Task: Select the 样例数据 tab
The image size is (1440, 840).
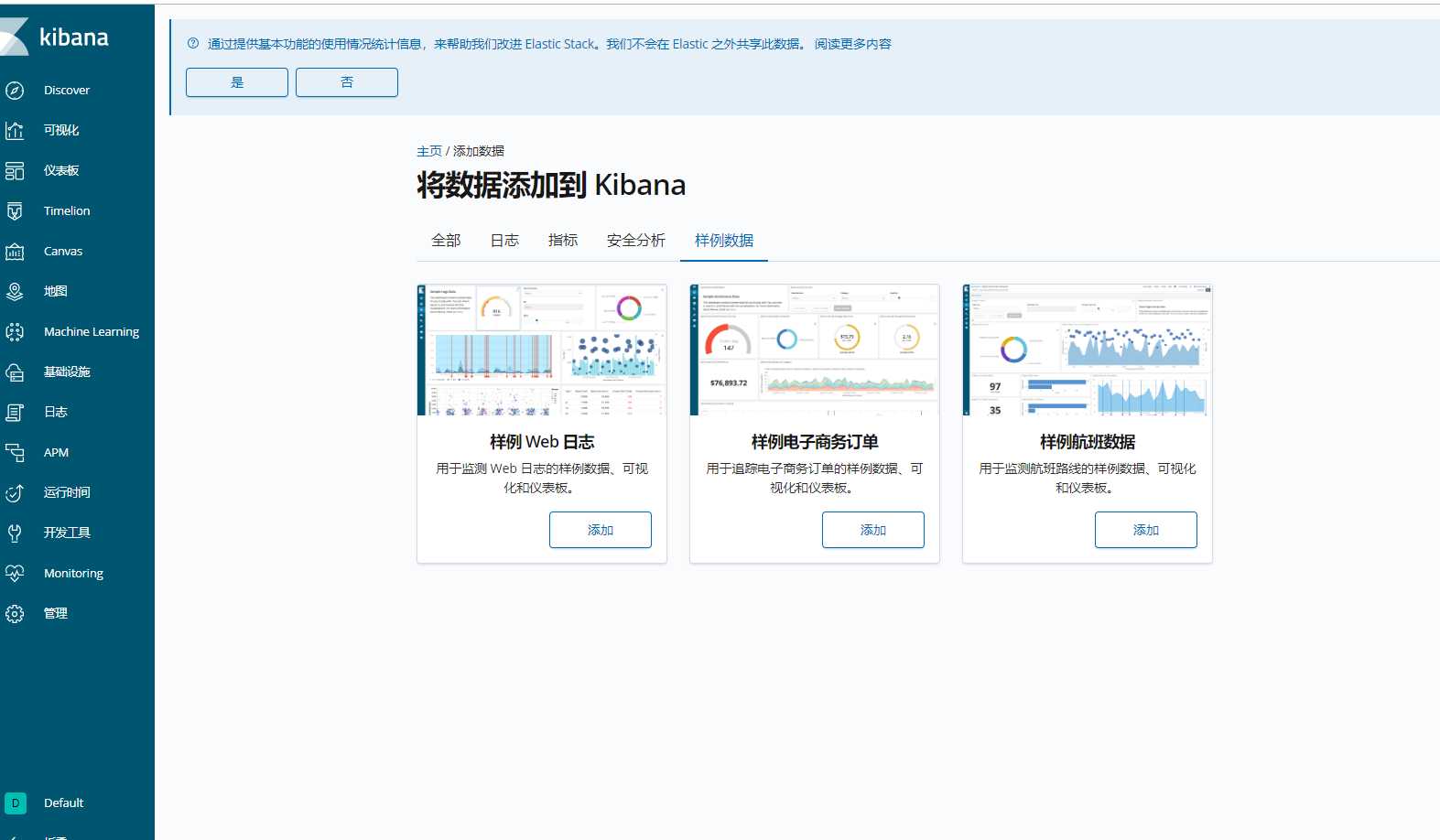Action: point(724,240)
